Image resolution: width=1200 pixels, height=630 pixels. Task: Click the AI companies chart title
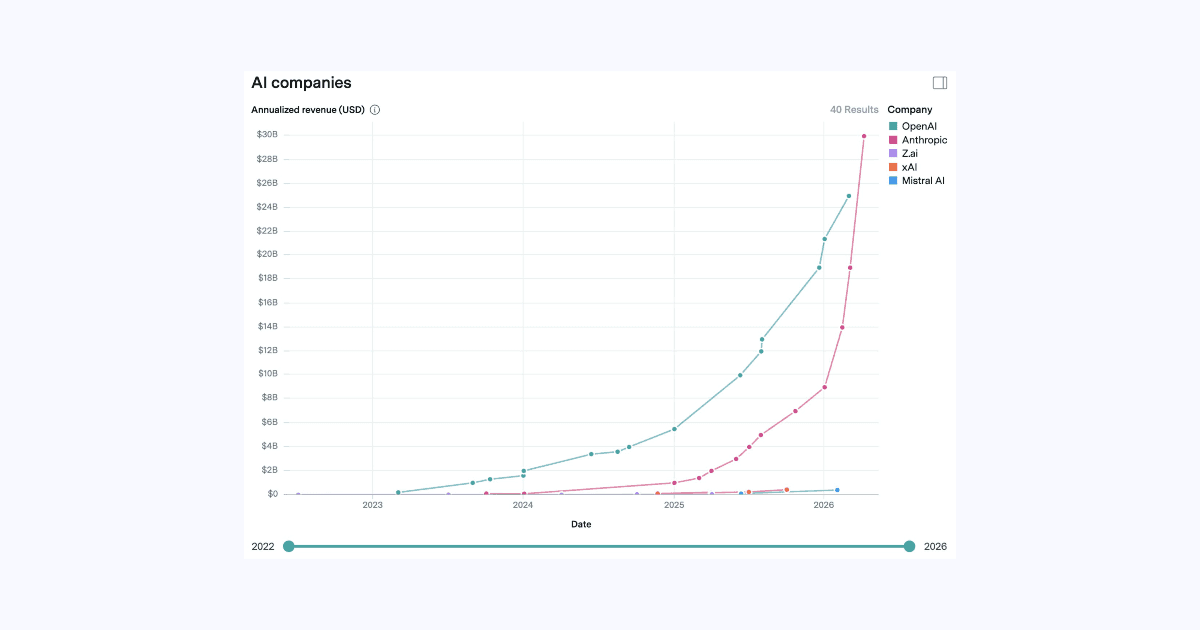pyautogui.click(x=302, y=82)
